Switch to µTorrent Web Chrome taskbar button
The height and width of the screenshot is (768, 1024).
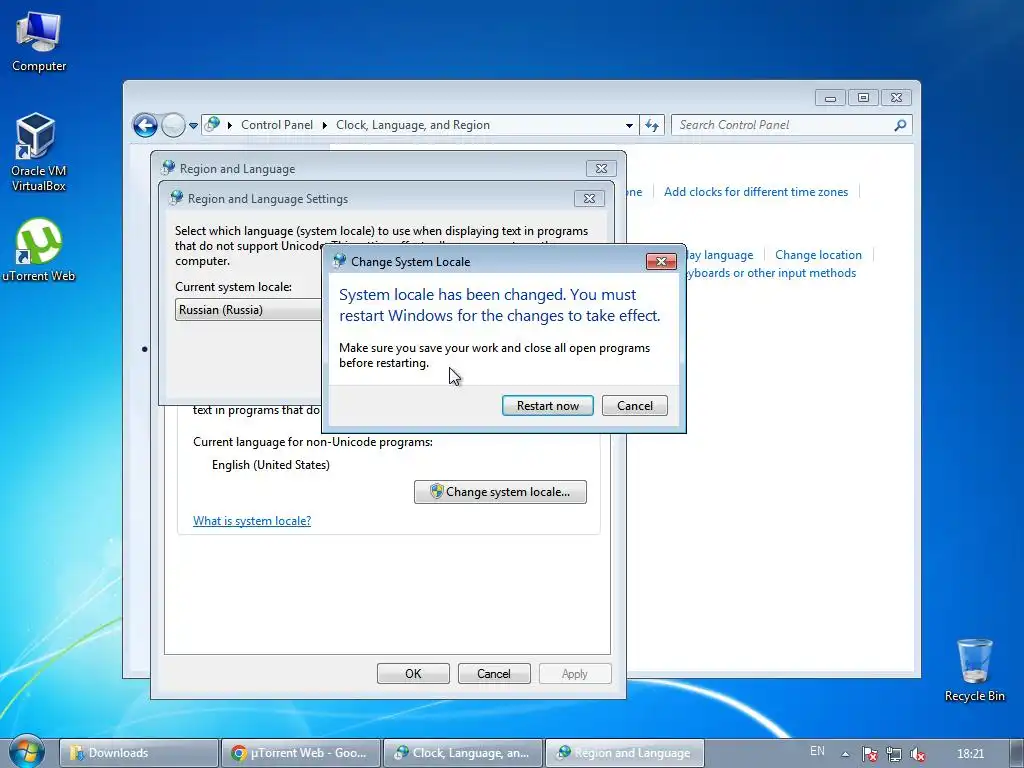point(300,753)
